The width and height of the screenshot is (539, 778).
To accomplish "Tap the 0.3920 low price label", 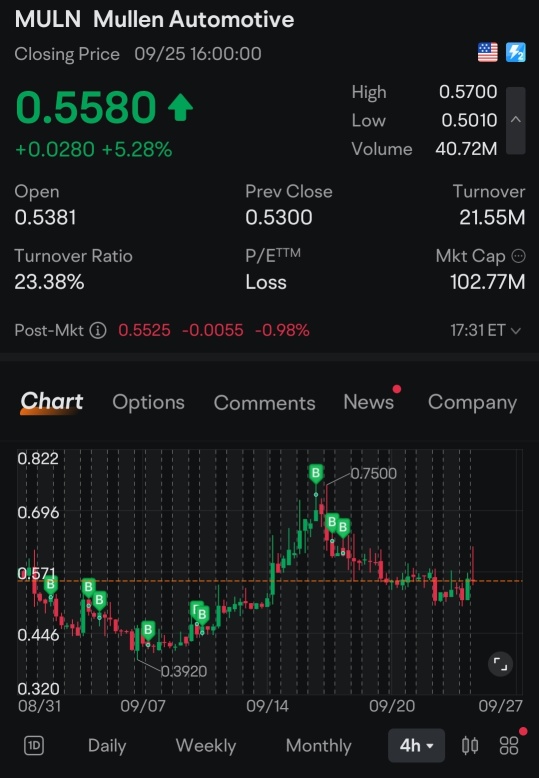I will click(184, 671).
